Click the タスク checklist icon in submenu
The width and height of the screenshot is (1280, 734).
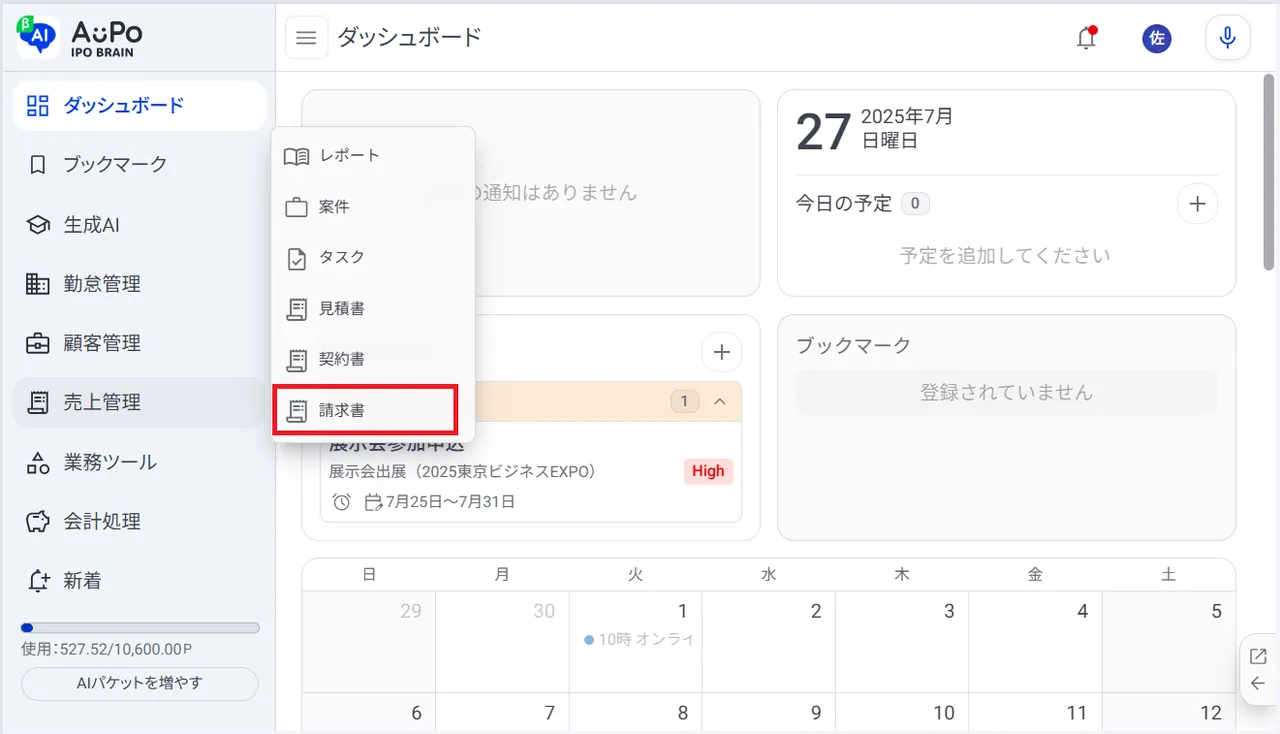coord(296,258)
